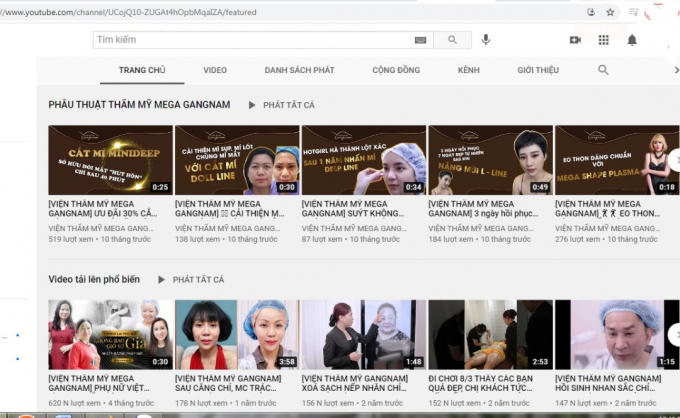Open the notifications bell
680x418 pixels.
(632, 40)
